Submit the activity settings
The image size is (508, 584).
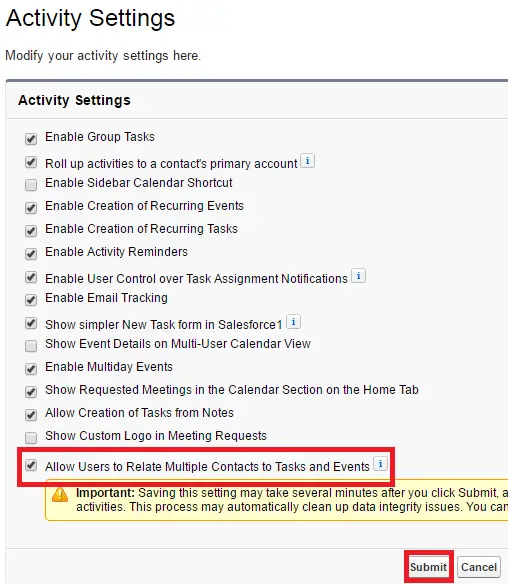[428, 567]
